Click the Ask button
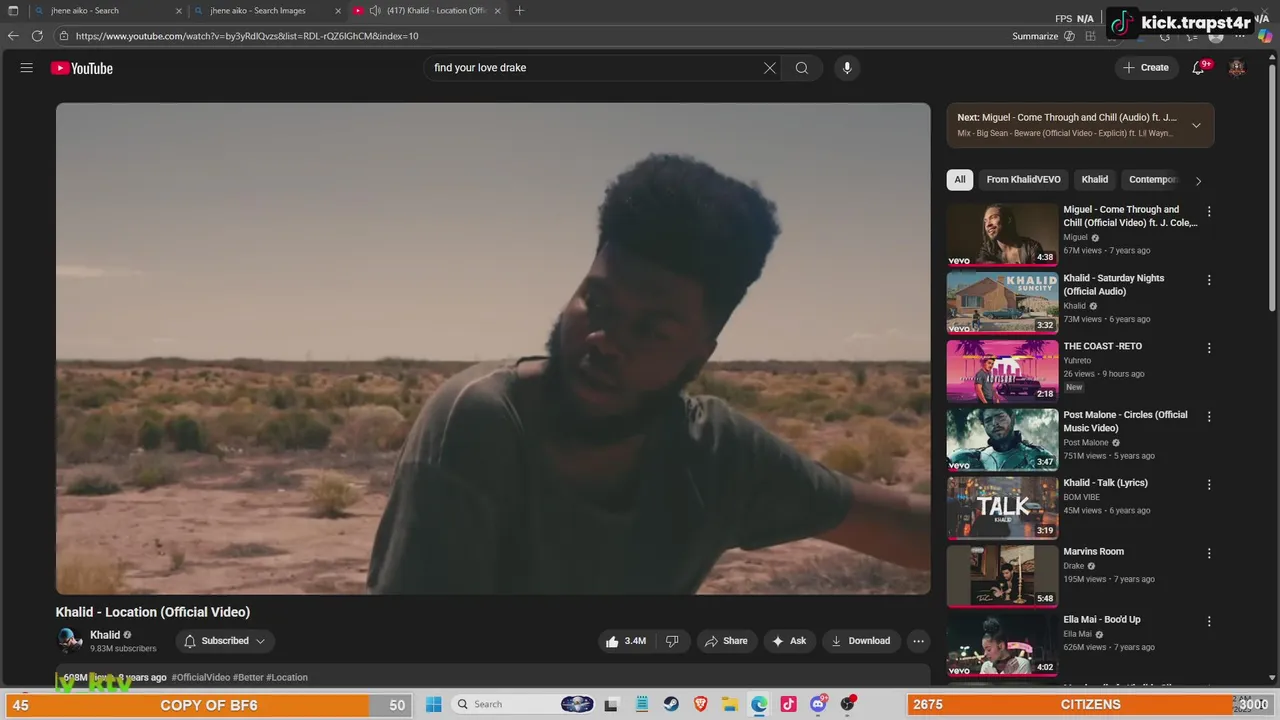The width and height of the screenshot is (1280, 720). (789, 641)
